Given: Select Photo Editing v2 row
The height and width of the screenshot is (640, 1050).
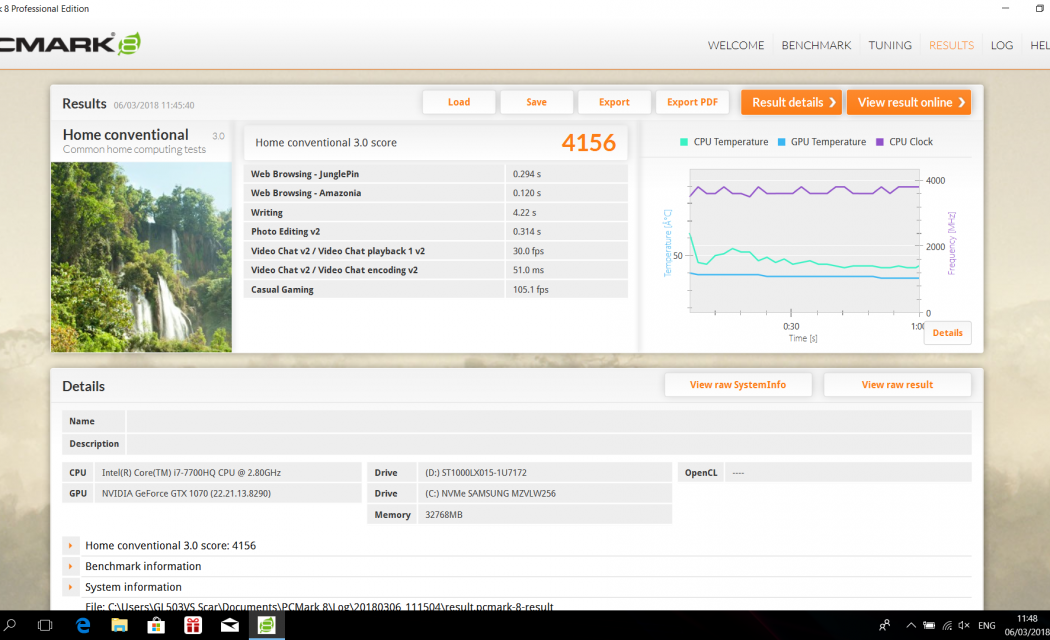Looking at the screenshot, I should point(436,232).
